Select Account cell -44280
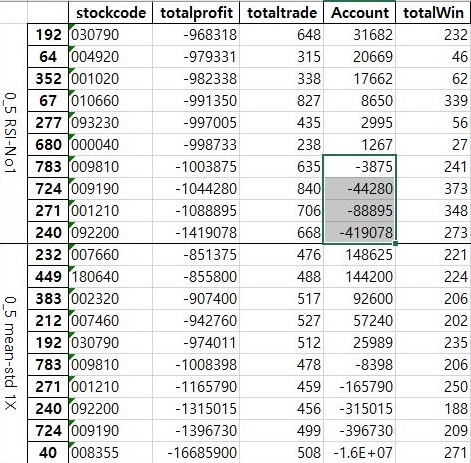 (x=359, y=189)
